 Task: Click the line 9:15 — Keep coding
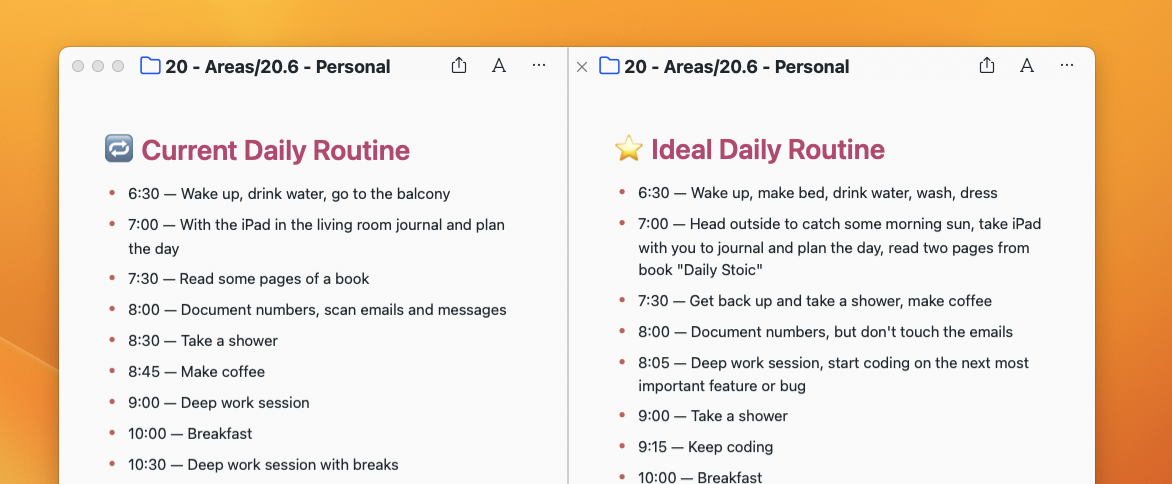tap(706, 447)
